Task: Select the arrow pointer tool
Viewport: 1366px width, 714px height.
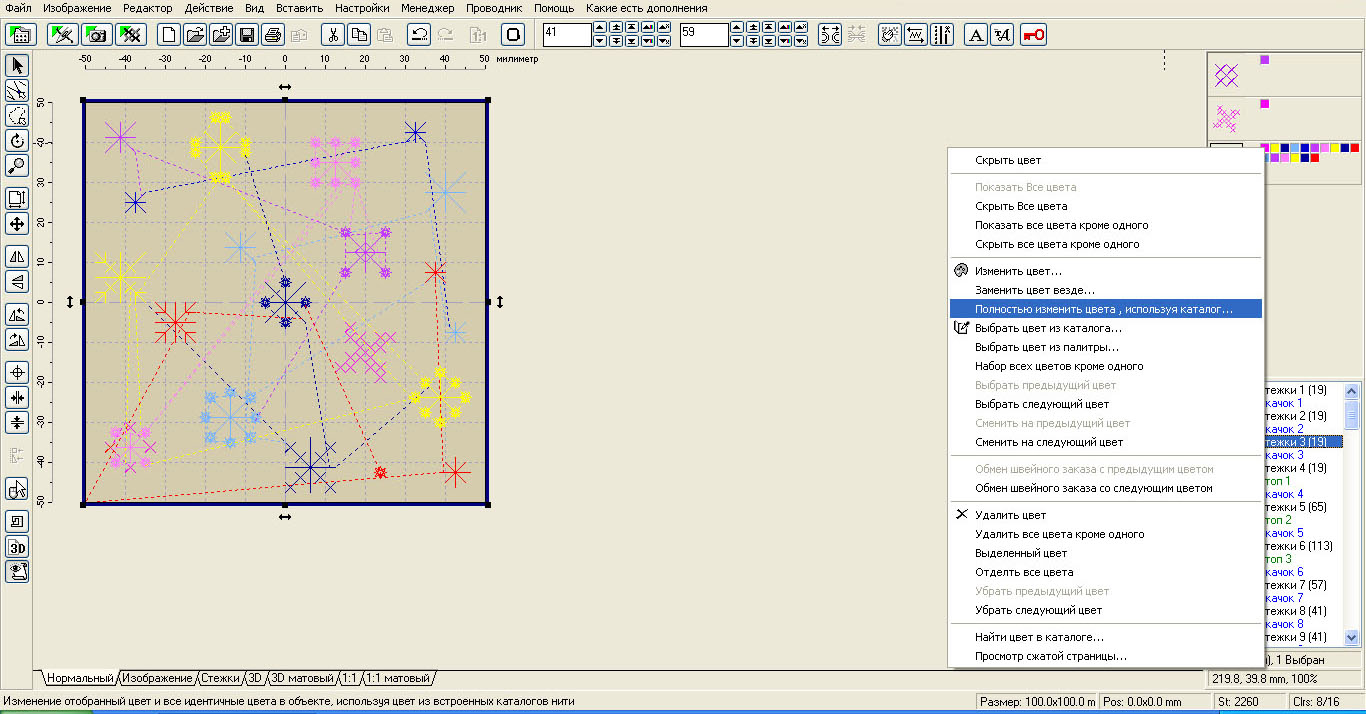Action: 17,66
